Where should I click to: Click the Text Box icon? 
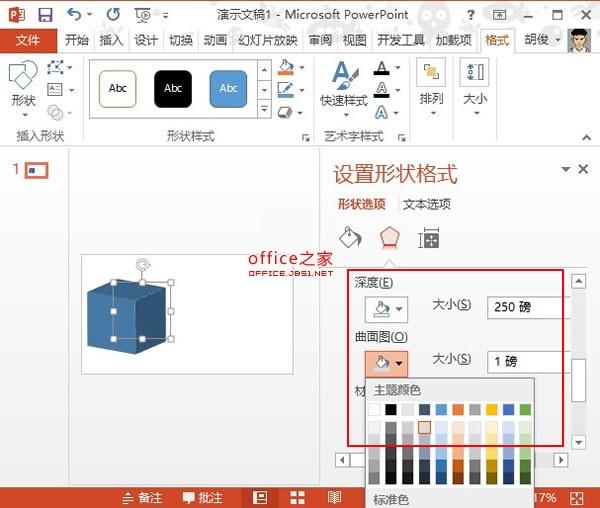pyautogui.click(x=55, y=90)
